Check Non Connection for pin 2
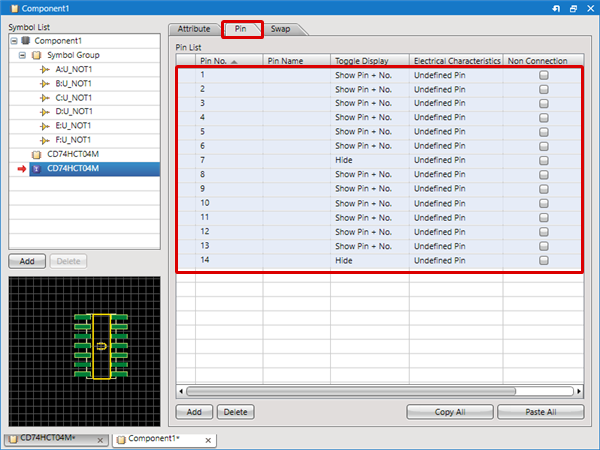Image resolution: width=600 pixels, height=450 pixels. [x=544, y=89]
